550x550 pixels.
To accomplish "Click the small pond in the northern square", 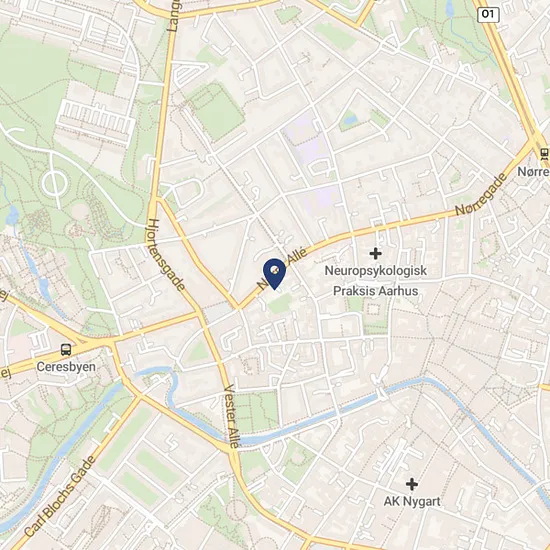I will [x=350, y=120].
